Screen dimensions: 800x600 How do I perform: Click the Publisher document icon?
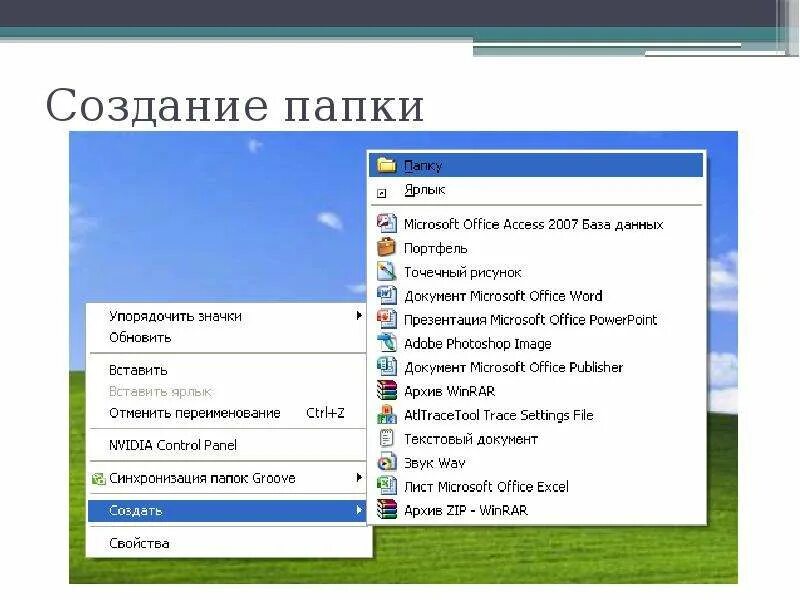coord(386,367)
